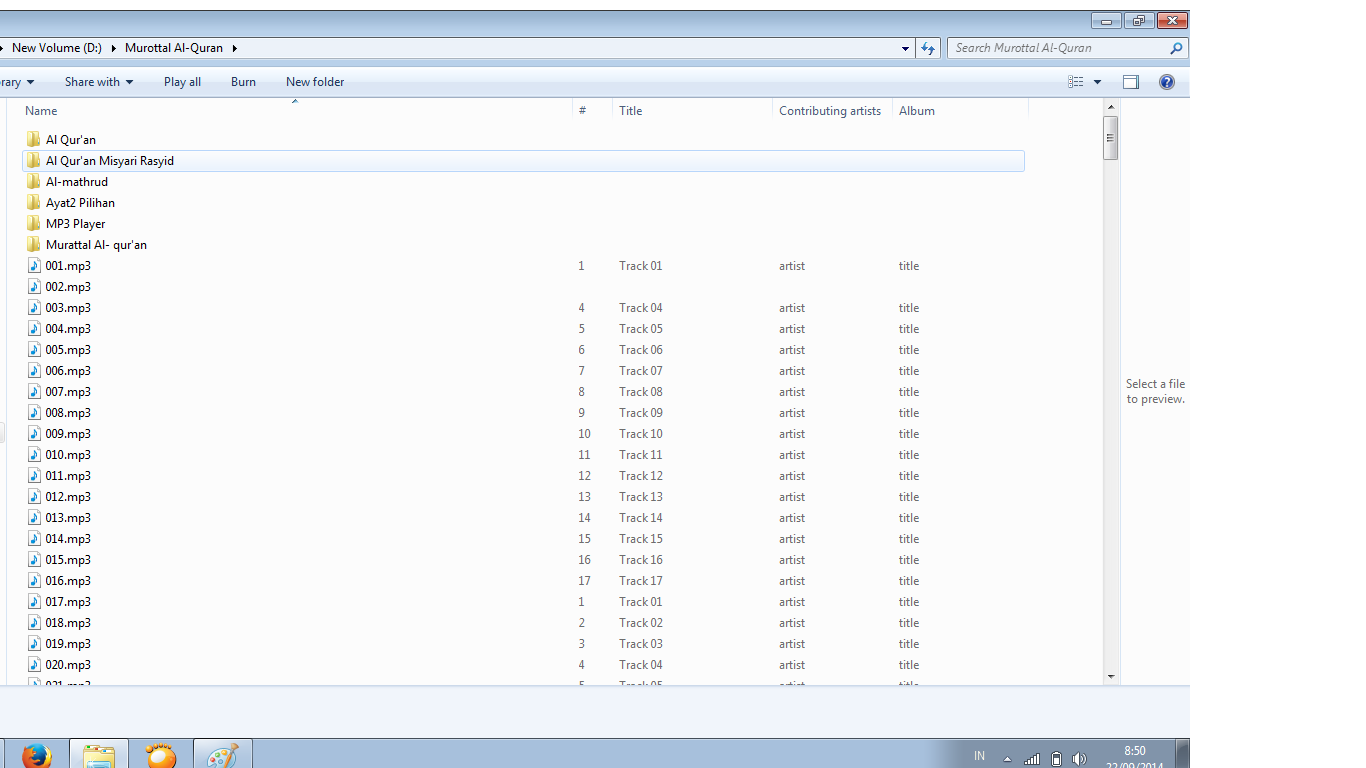Click the Murottal Al-Quran breadcrumb segment
Viewport: 1366px width, 768px height.
tap(174, 48)
